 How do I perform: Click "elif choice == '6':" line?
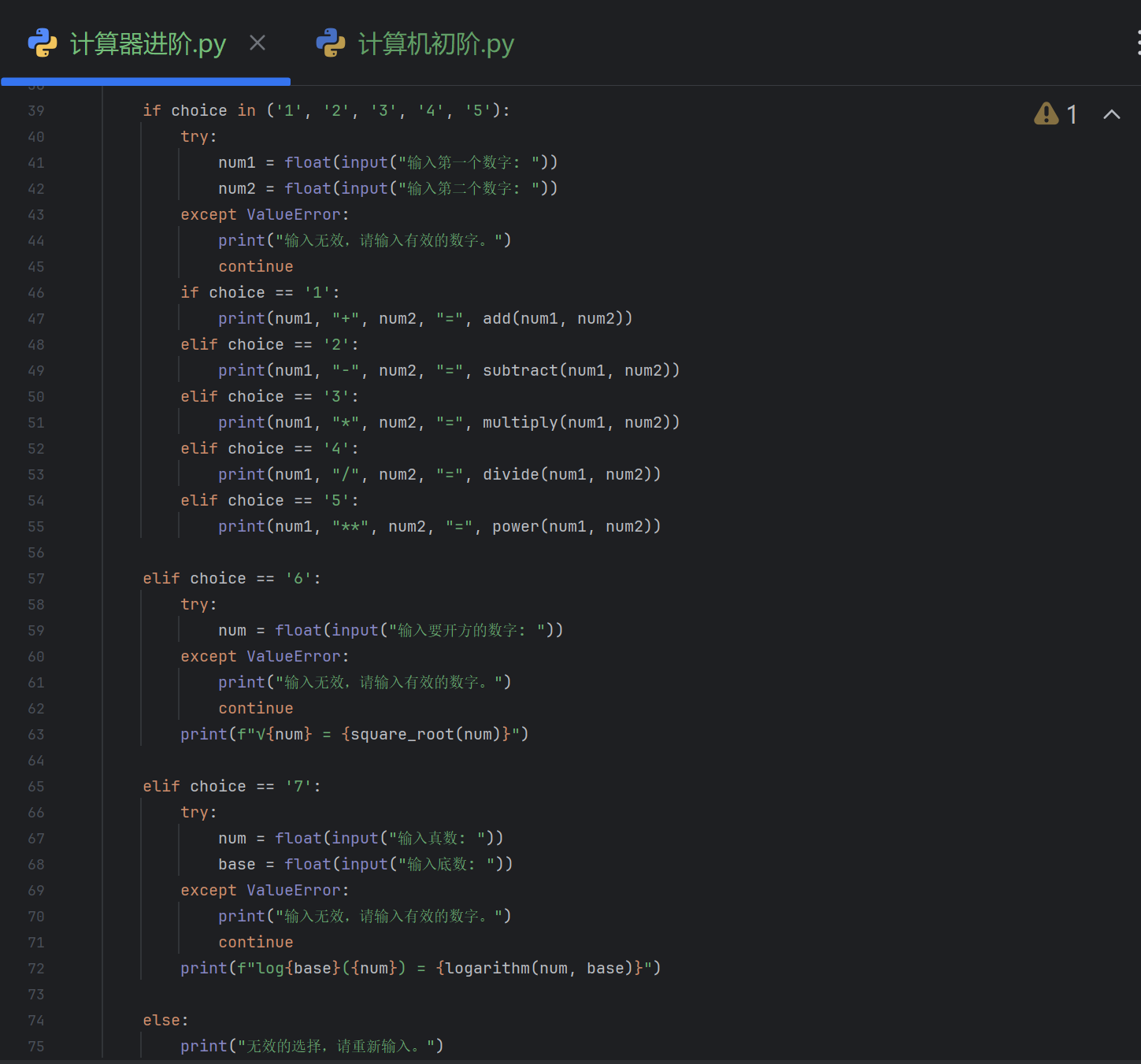tap(232, 578)
